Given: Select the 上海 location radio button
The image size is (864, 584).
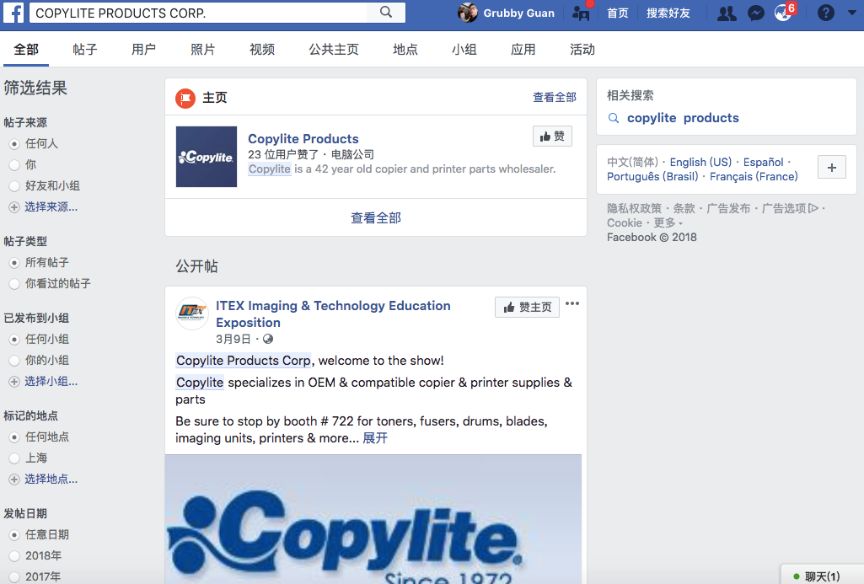Looking at the screenshot, I should pyautogui.click(x=14, y=458).
